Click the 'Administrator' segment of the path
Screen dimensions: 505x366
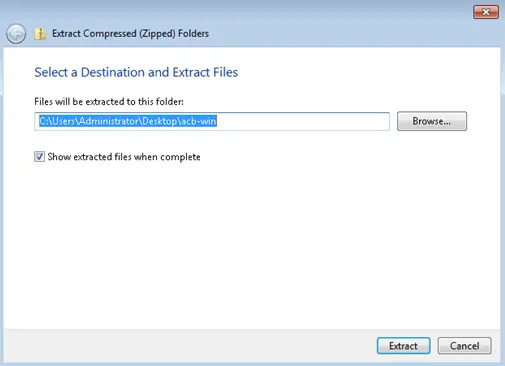pos(108,121)
